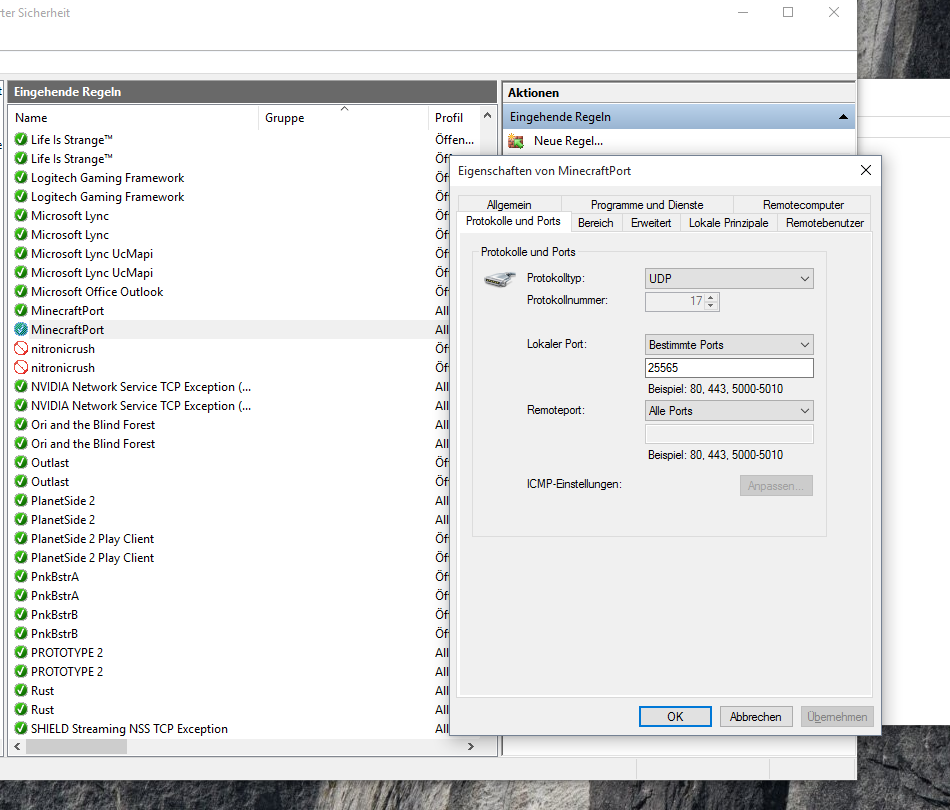Click the horizontal scrollbar thumb of rules list
Viewport: 950px width, 810px height.
point(76,746)
